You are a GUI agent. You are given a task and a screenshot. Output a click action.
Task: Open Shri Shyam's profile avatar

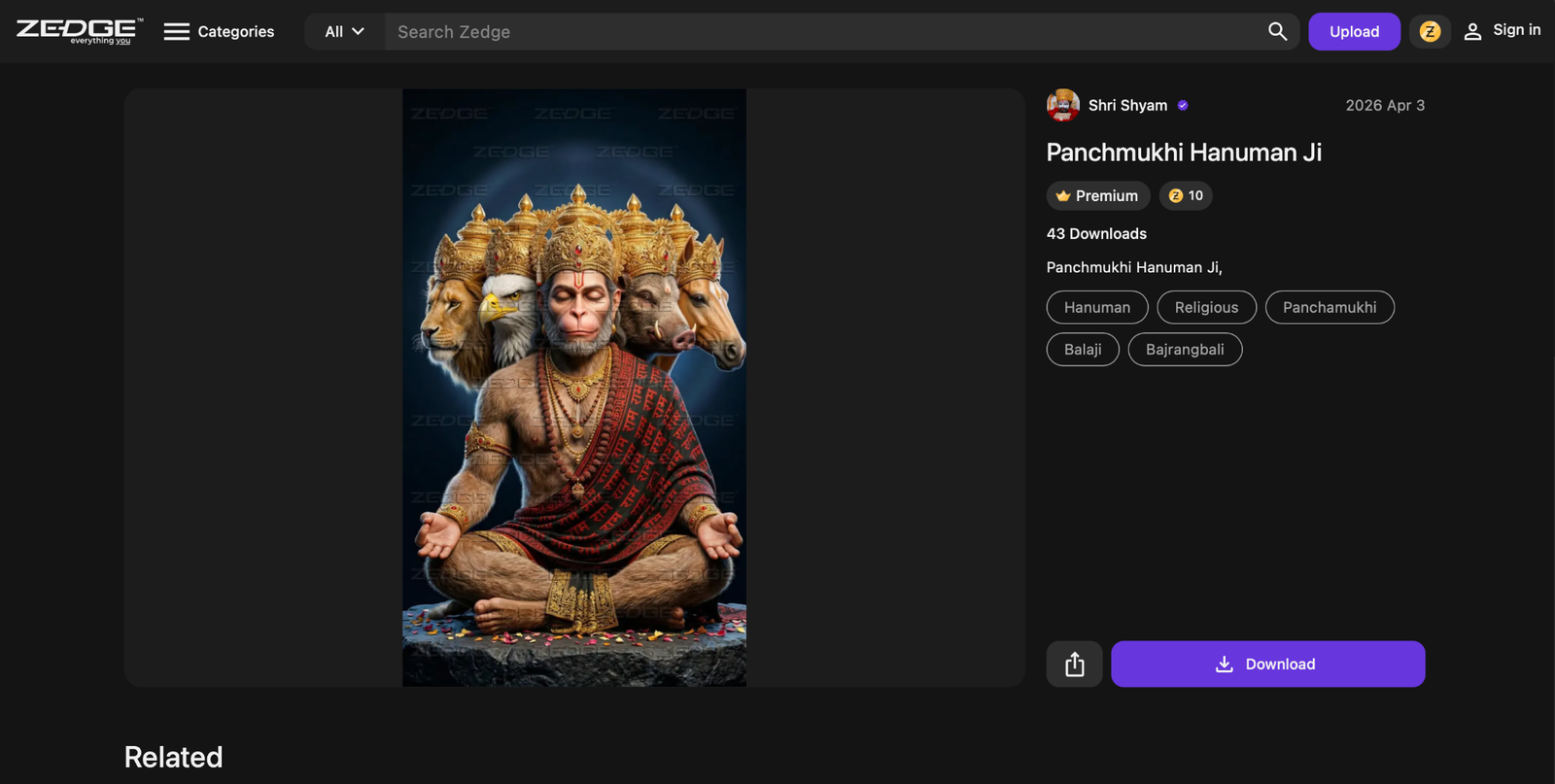pyautogui.click(x=1063, y=105)
